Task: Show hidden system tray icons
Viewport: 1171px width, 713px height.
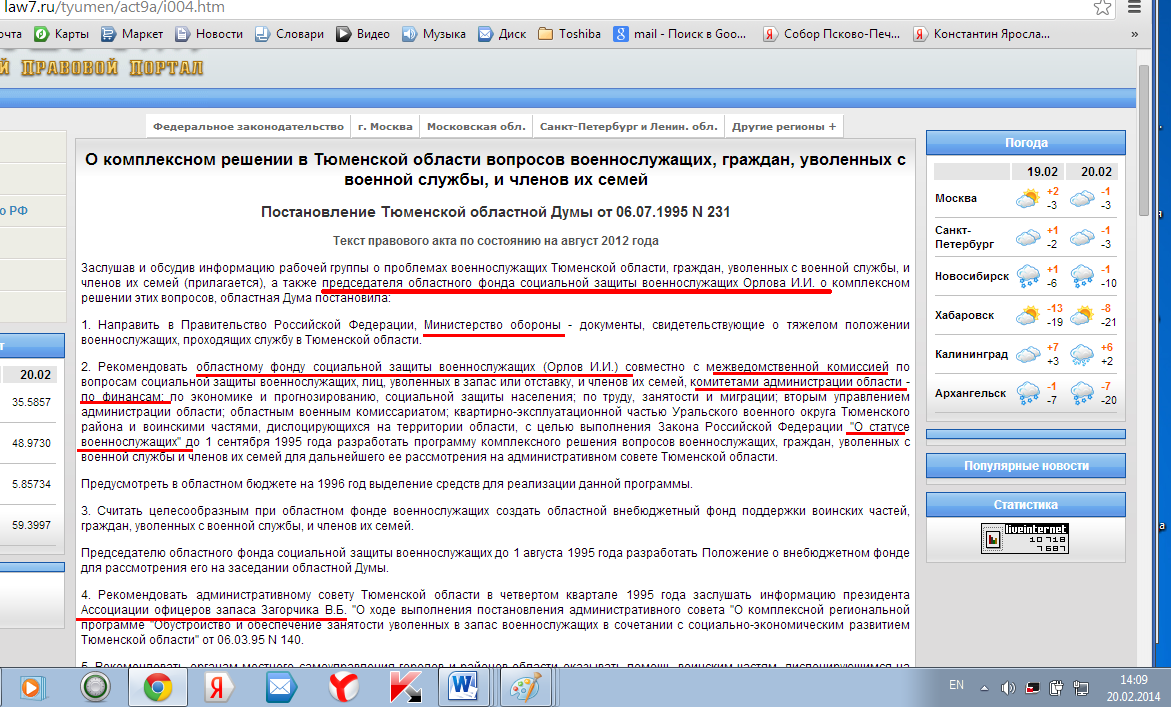Action: 984,688
